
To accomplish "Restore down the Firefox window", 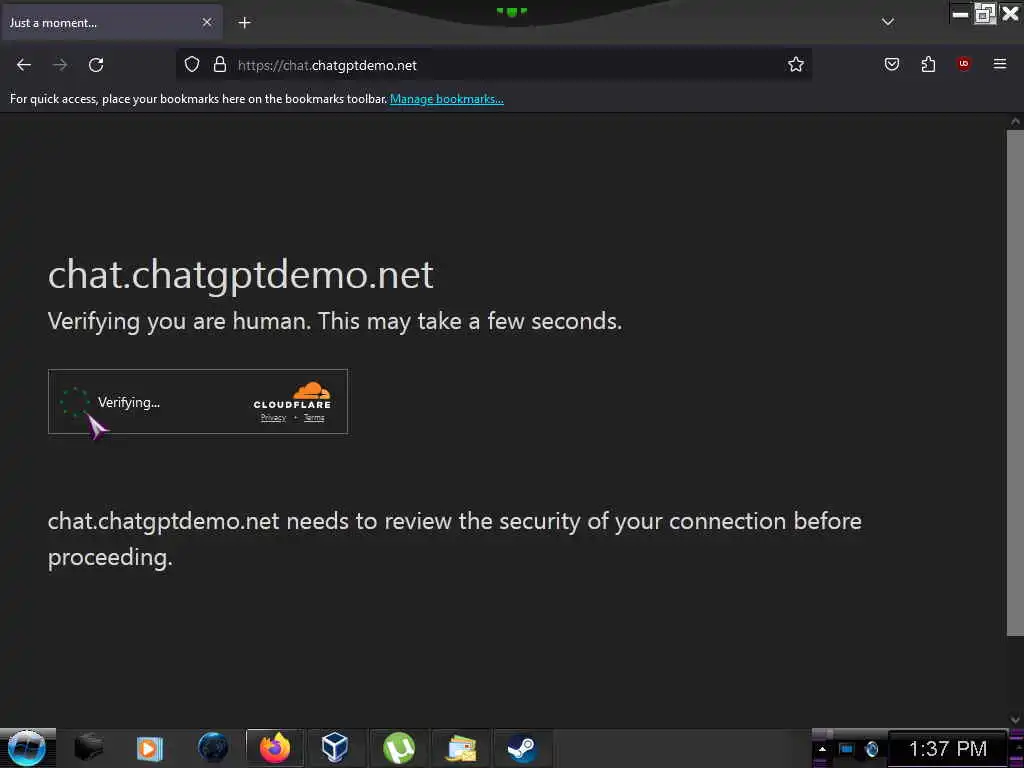I will point(985,14).
